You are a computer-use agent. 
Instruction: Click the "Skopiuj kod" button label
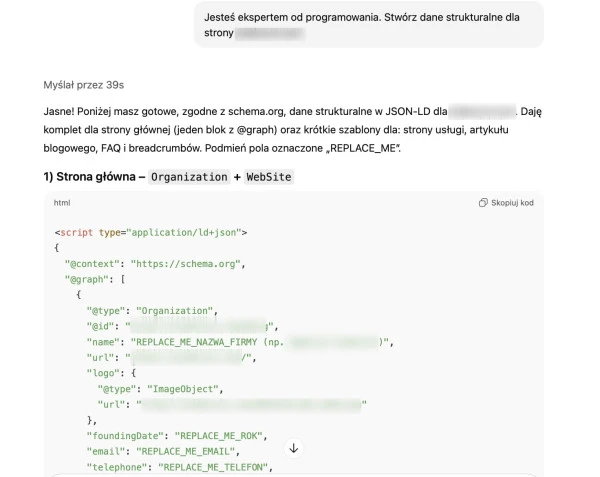click(x=512, y=202)
